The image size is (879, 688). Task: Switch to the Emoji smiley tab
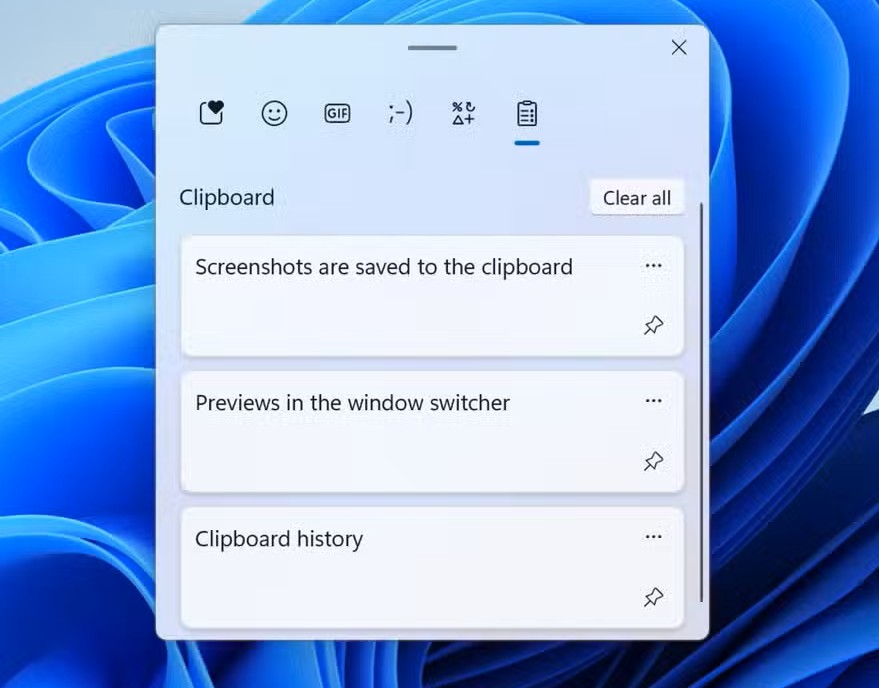[274, 113]
